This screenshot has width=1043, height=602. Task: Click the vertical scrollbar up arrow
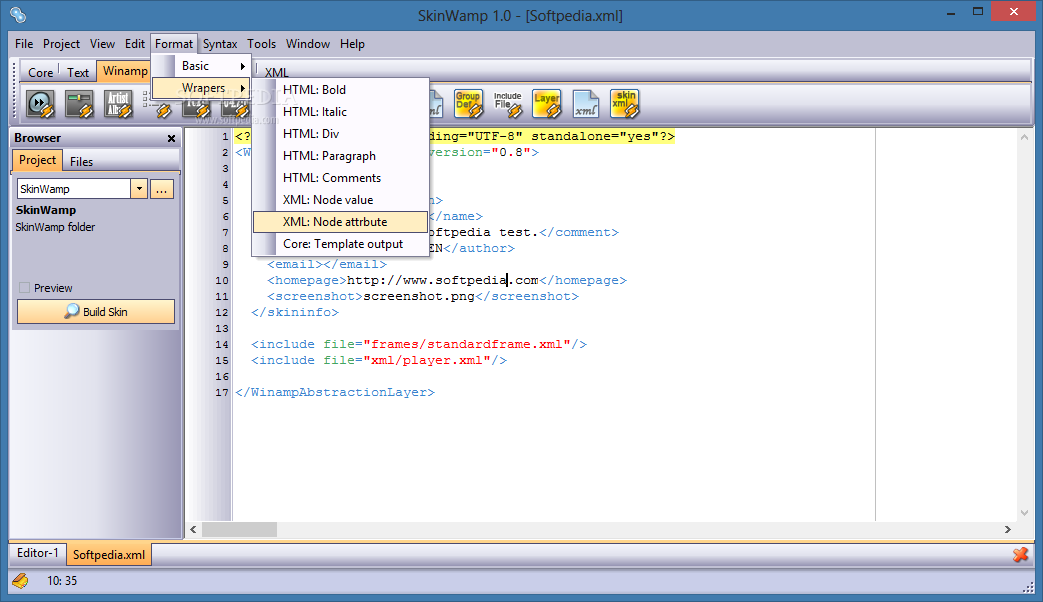click(x=1024, y=137)
